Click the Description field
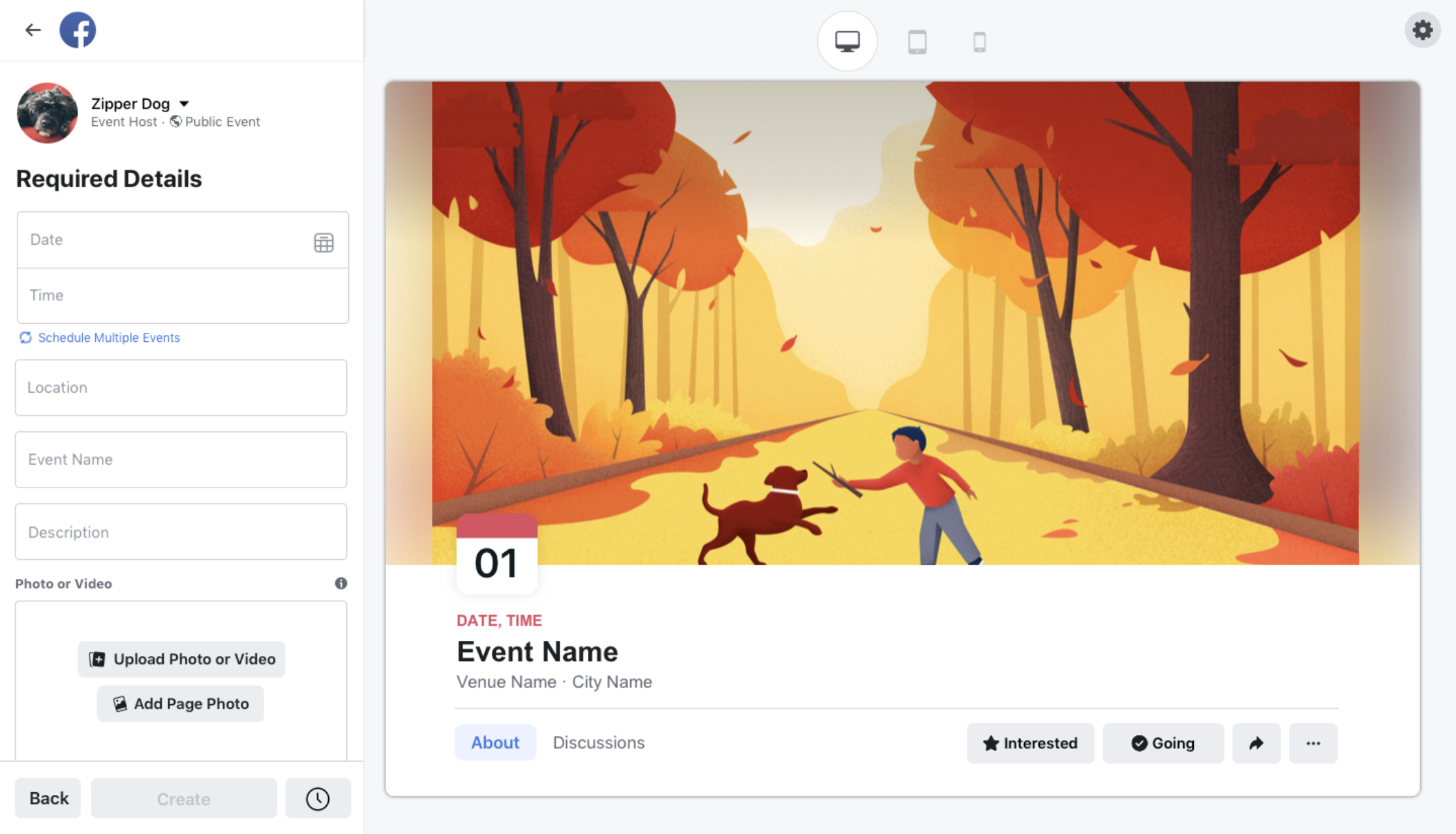Viewport: 1456px width, 834px height. coord(181,532)
